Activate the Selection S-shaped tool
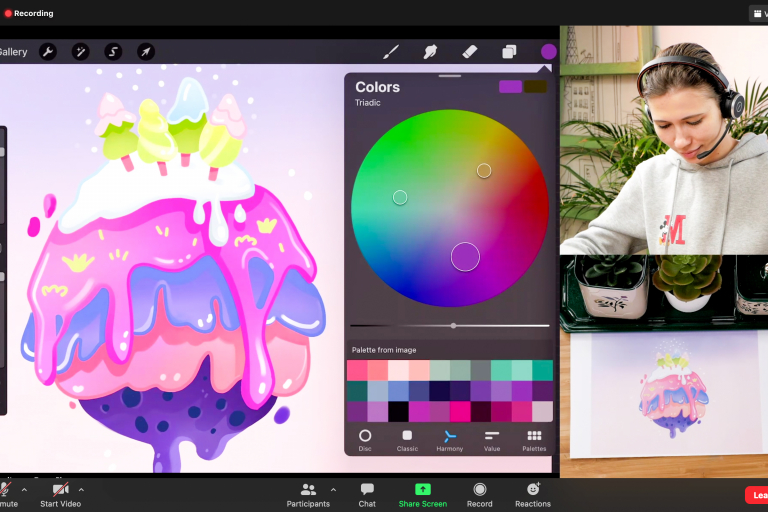The width and height of the screenshot is (768, 512). tap(113, 51)
